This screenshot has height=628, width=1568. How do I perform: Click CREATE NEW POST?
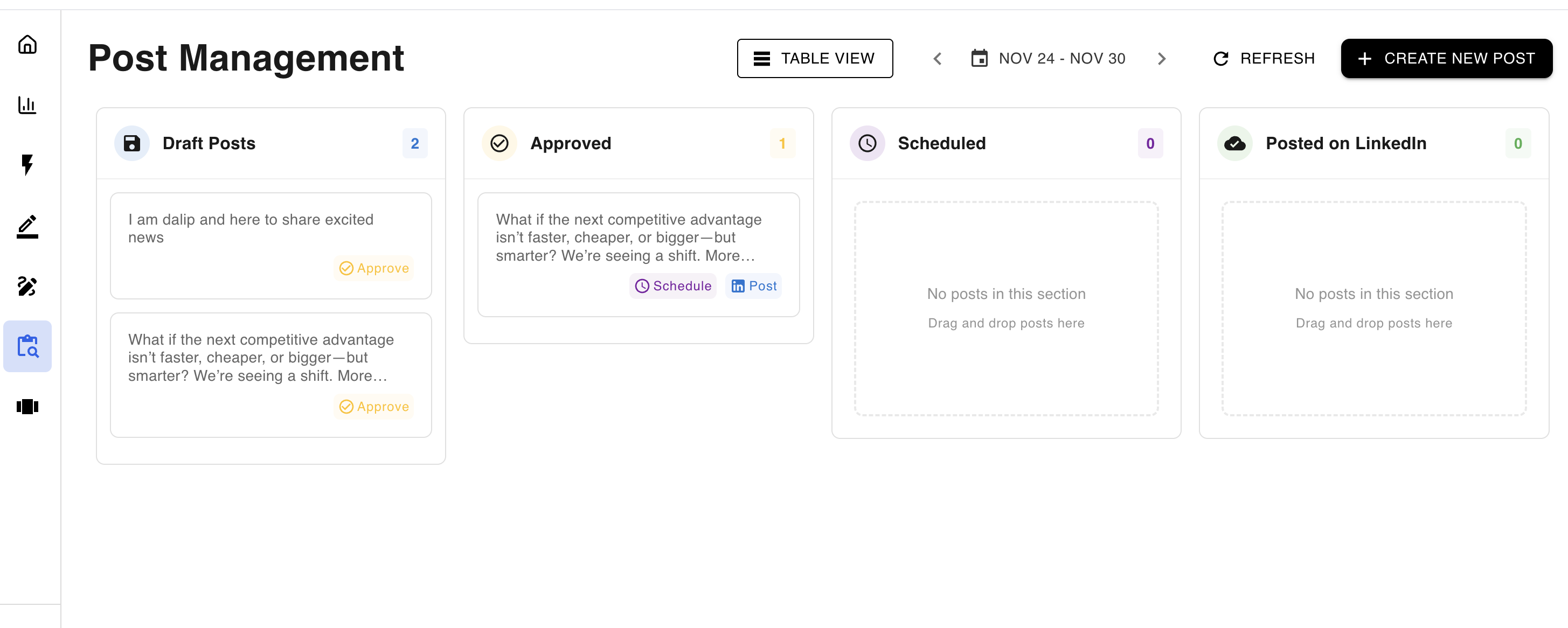coord(1446,58)
